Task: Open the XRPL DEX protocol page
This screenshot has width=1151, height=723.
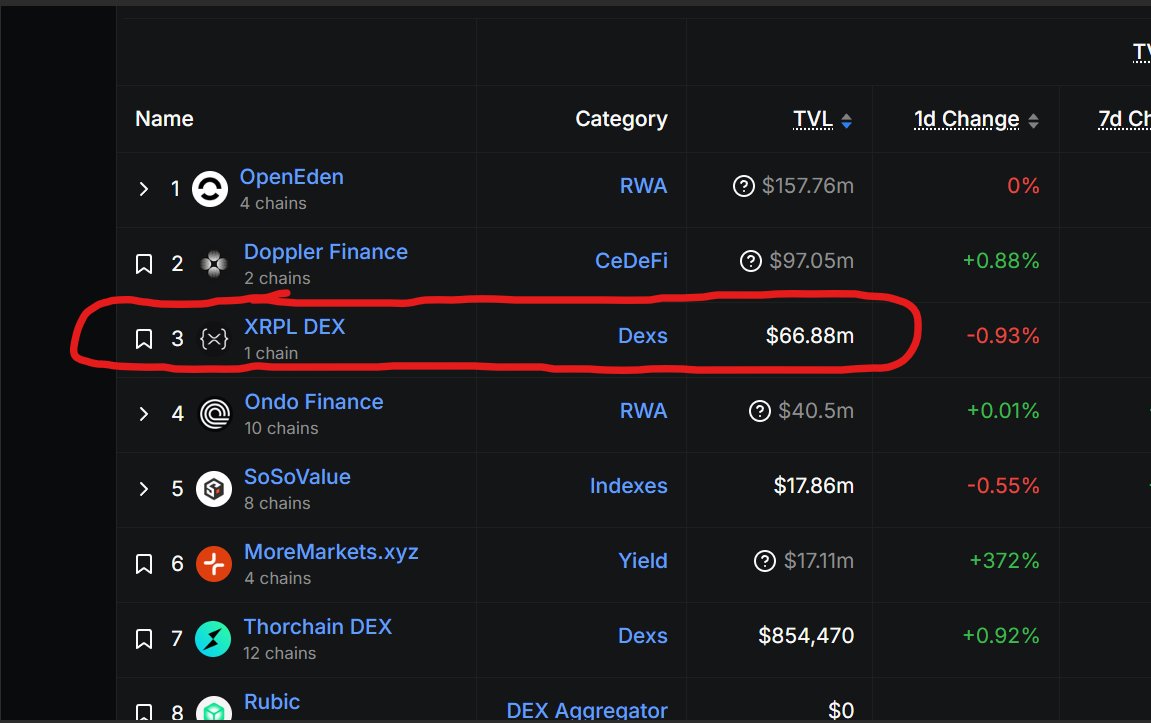Action: (294, 327)
